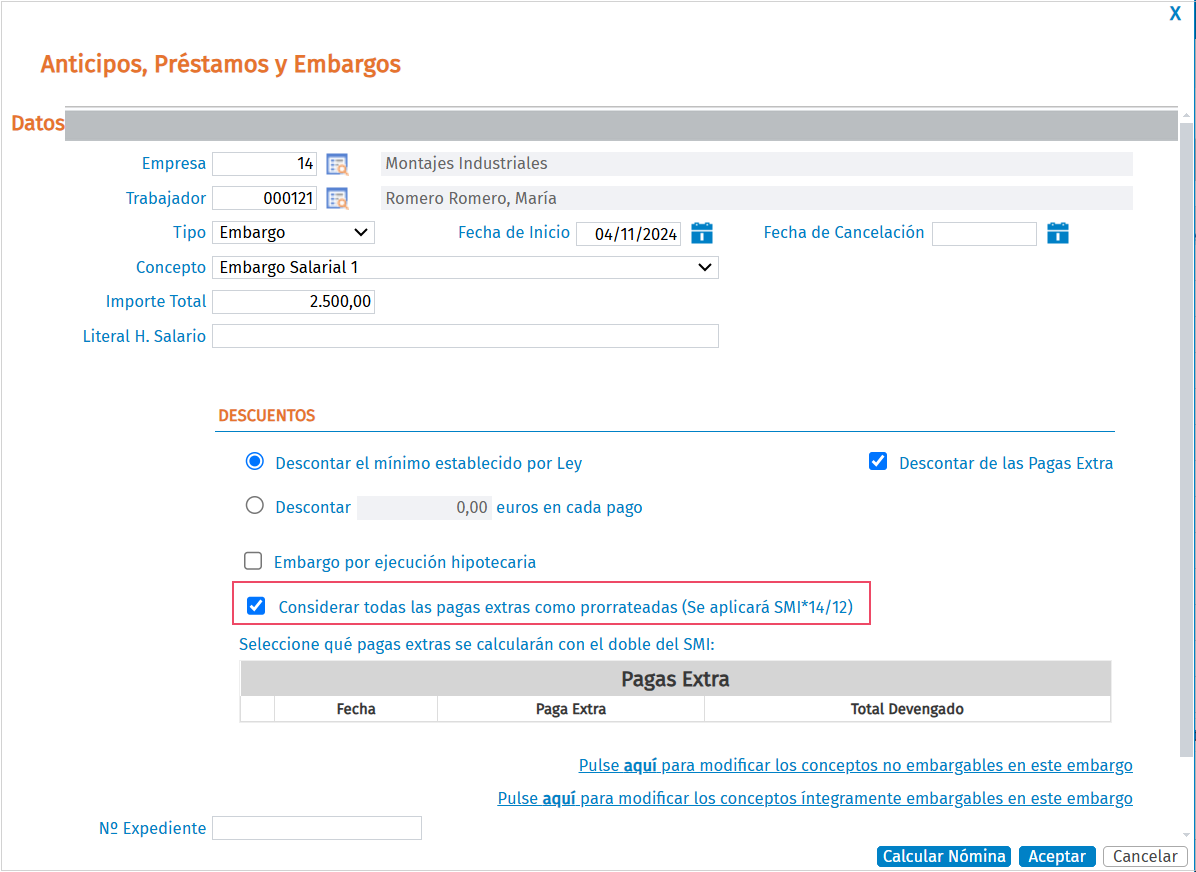This screenshot has height=872, width=1196.
Task: Click the Literal H. Salario field
Action: pos(465,336)
